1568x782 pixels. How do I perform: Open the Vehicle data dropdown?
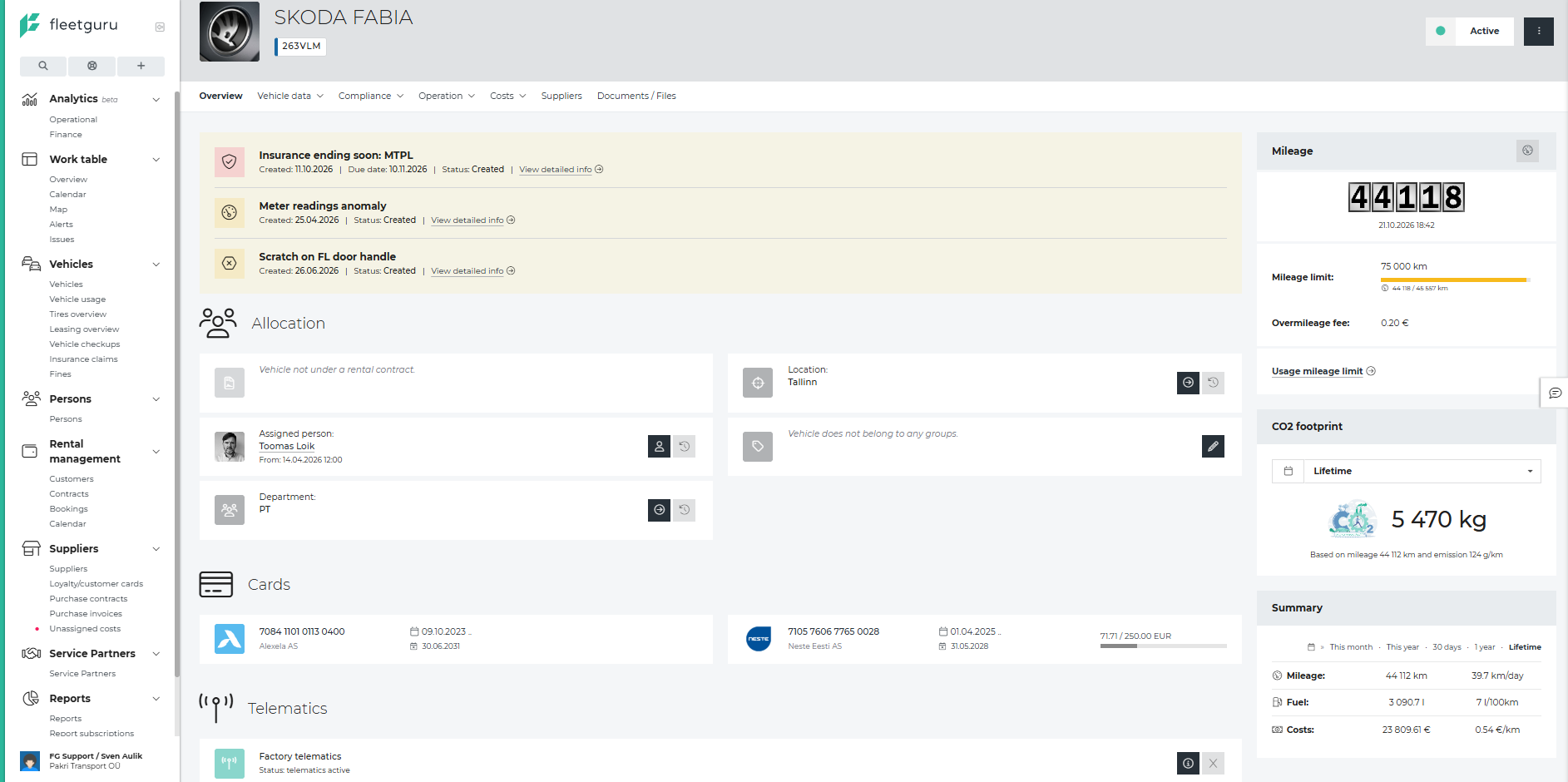point(290,96)
